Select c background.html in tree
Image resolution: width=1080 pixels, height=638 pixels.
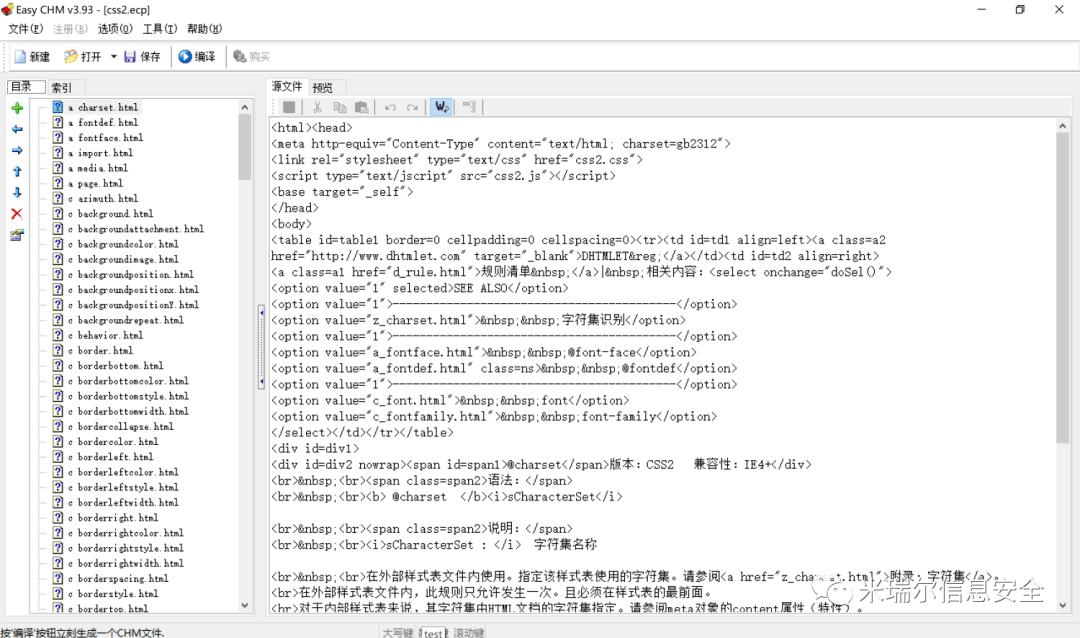point(111,214)
